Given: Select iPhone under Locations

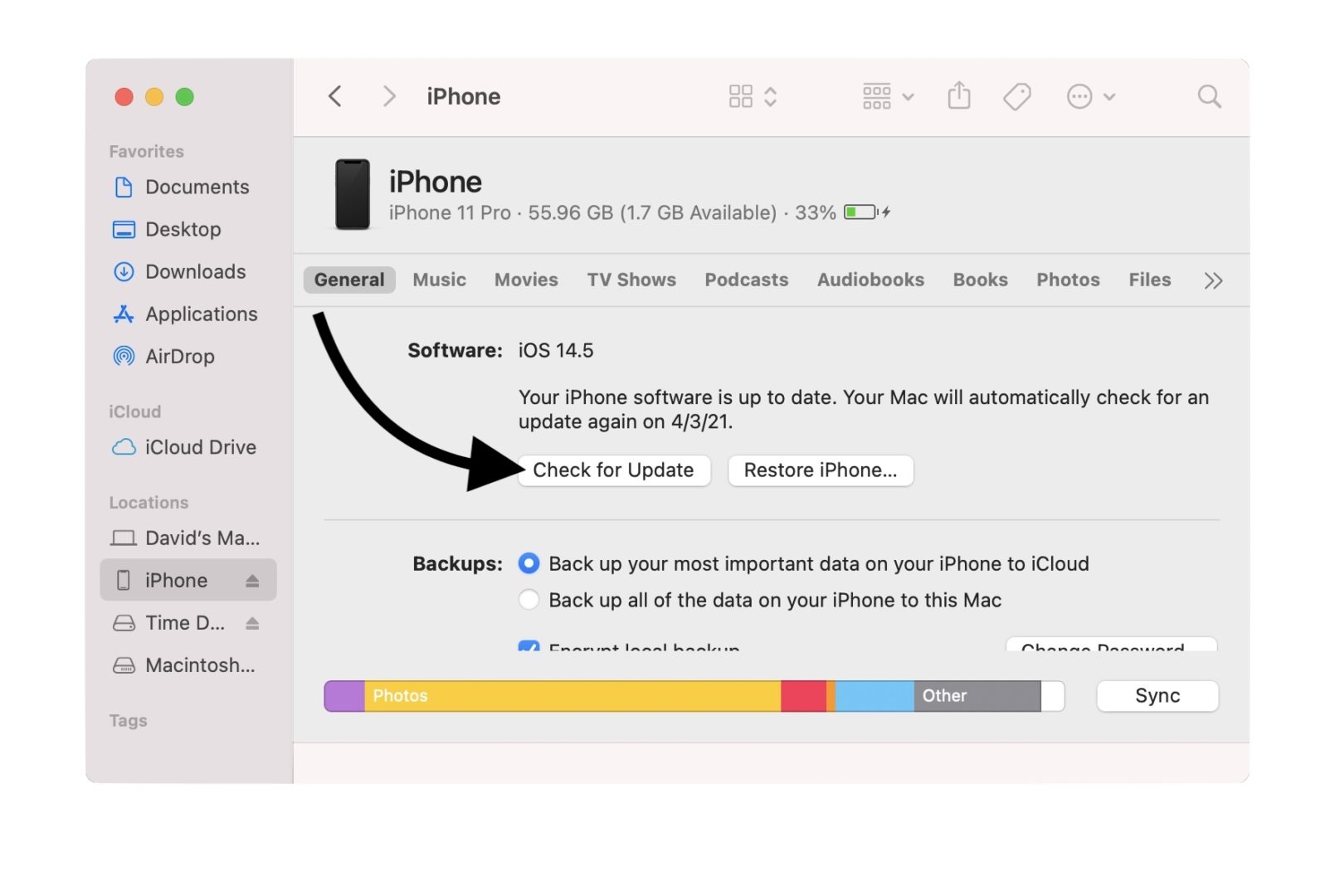Looking at the screenshot, I should 176,580.
